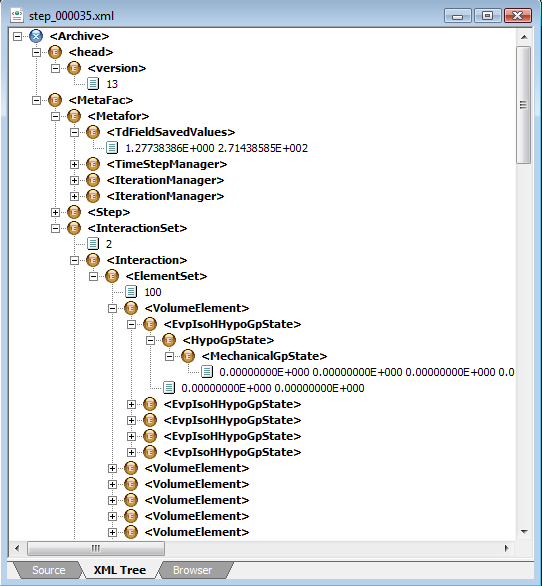Screen dimensions: 542x586
Task: Select the <TdFieldSavedValues> tree label
Action: coord(171,132)
